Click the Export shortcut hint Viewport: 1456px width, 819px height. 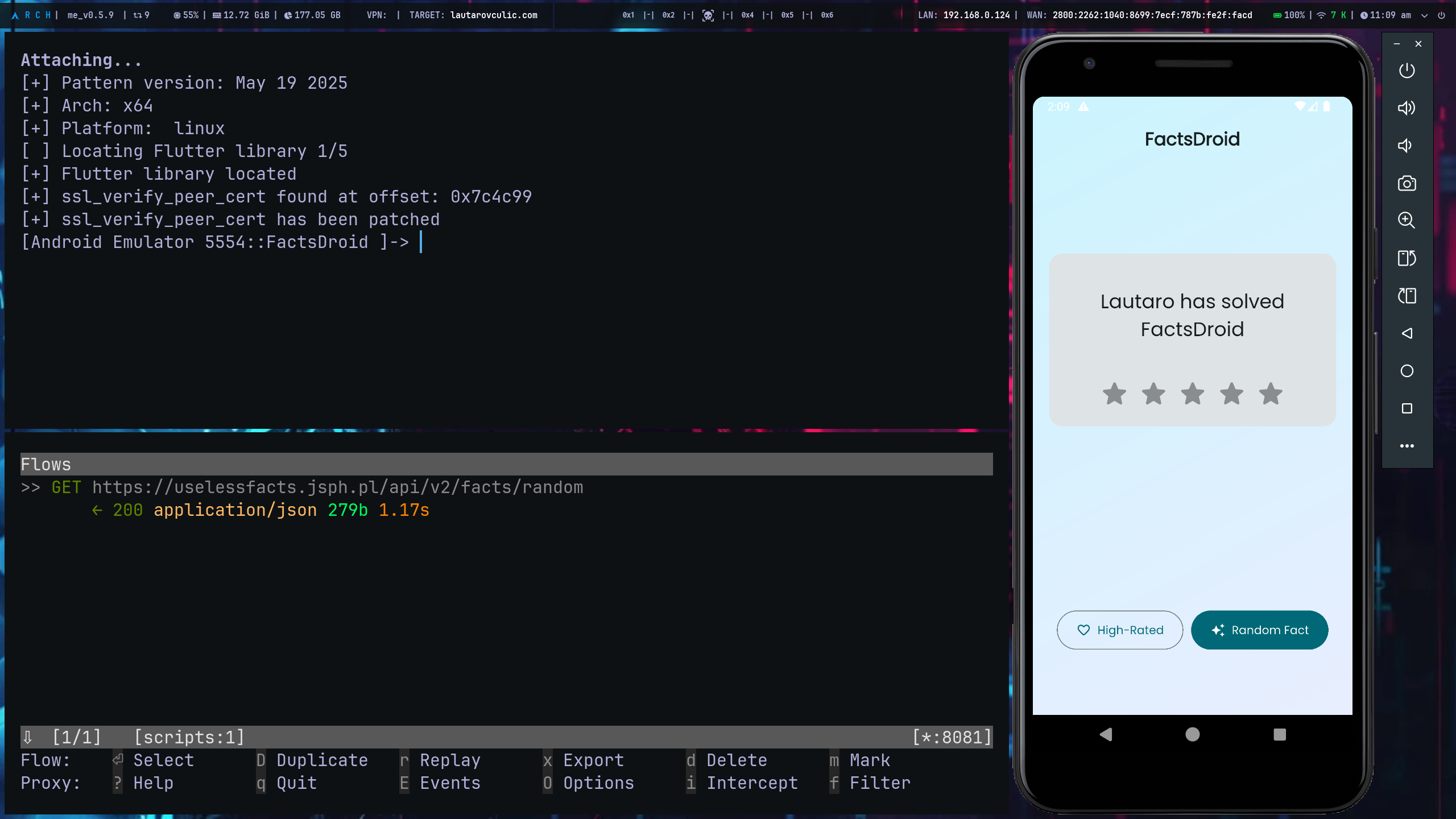584,760
